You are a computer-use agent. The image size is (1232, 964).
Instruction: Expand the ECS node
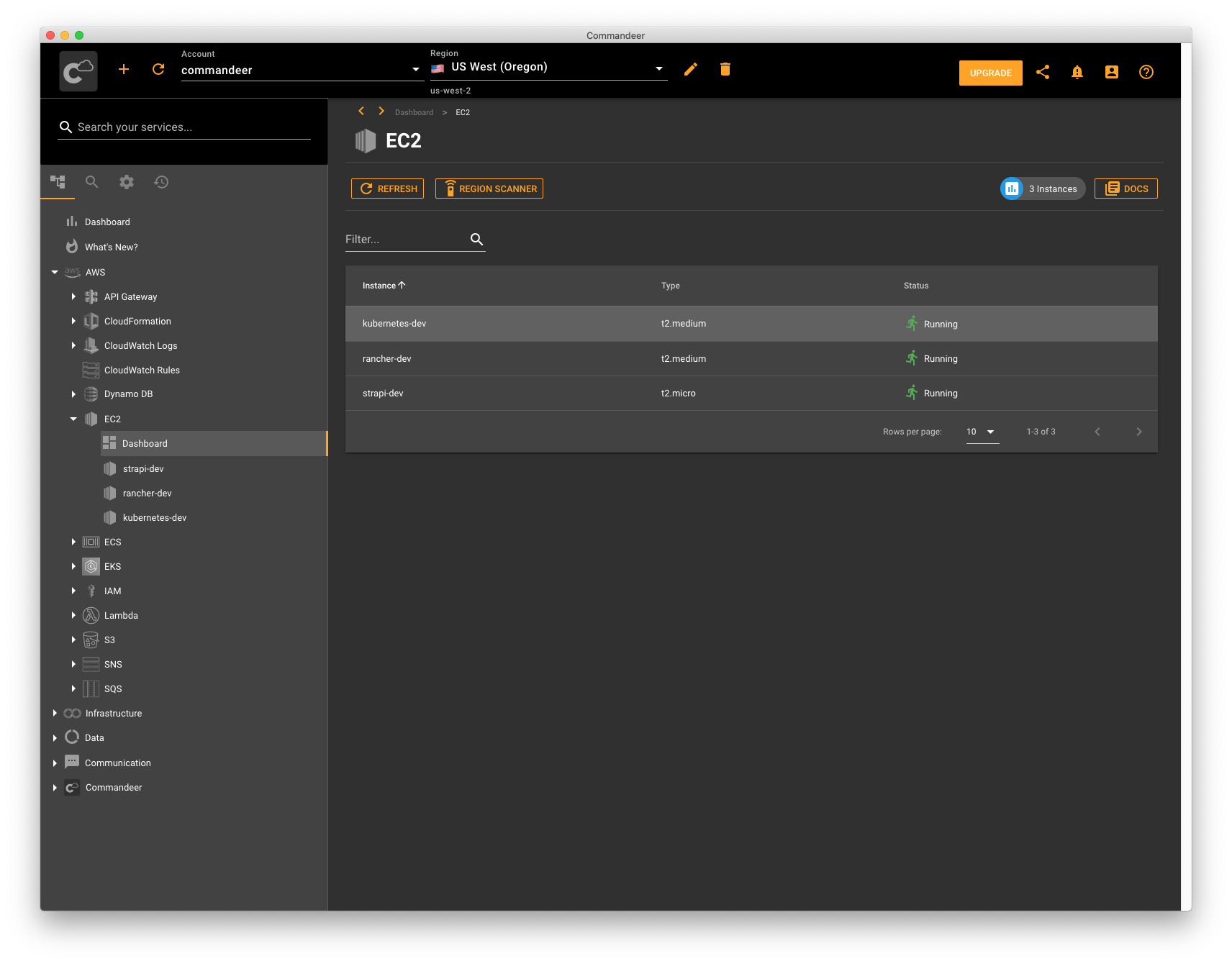point(73,542)
